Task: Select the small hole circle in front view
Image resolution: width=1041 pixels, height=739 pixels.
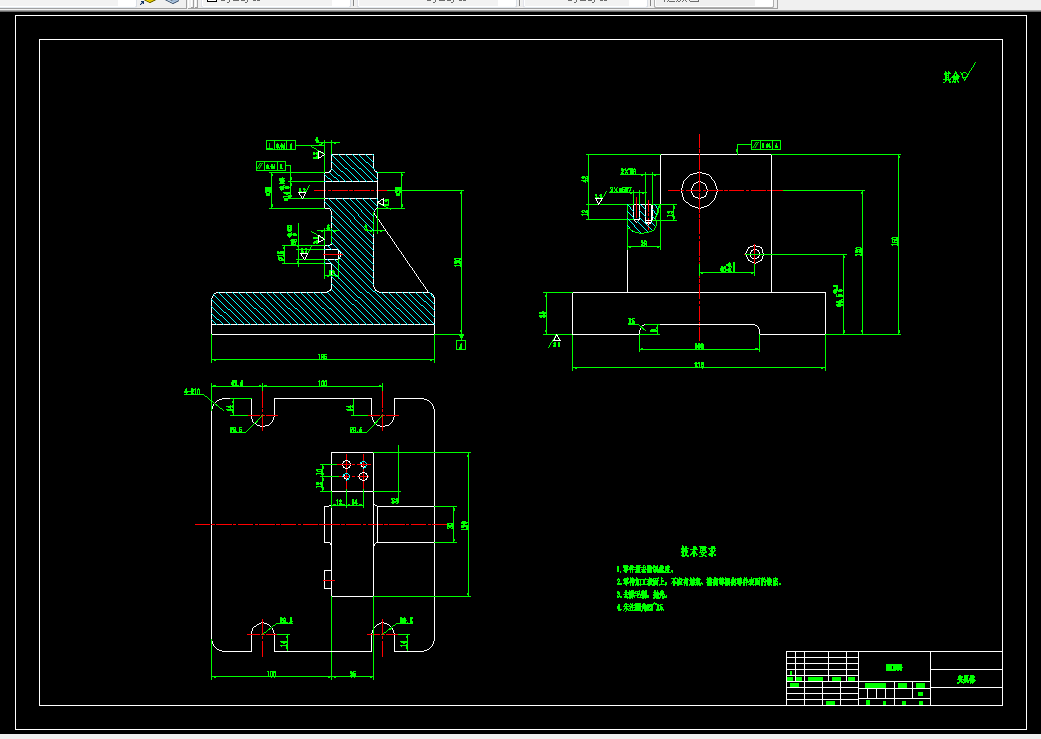Action: click(754, 254)
